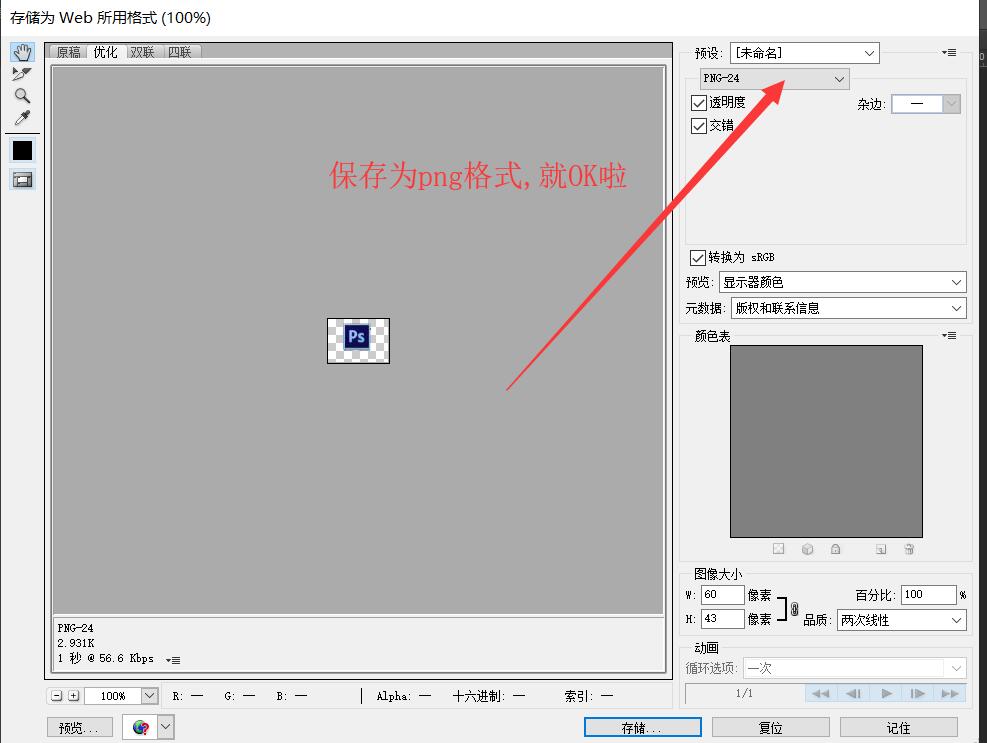The image size is (987, 743).
Task: Select the Hand tool
Action: click(x=22, y=52)
